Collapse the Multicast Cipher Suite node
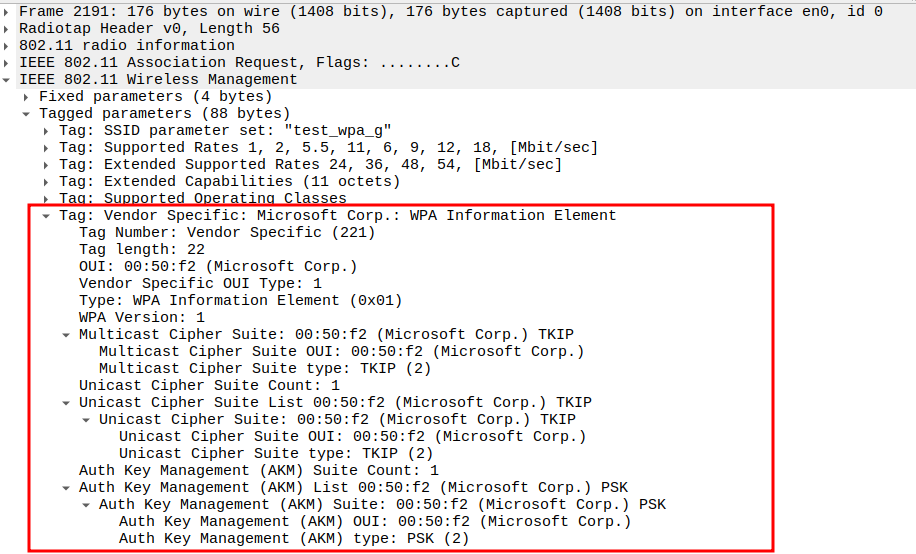916x554 pixels. (67, 334)
